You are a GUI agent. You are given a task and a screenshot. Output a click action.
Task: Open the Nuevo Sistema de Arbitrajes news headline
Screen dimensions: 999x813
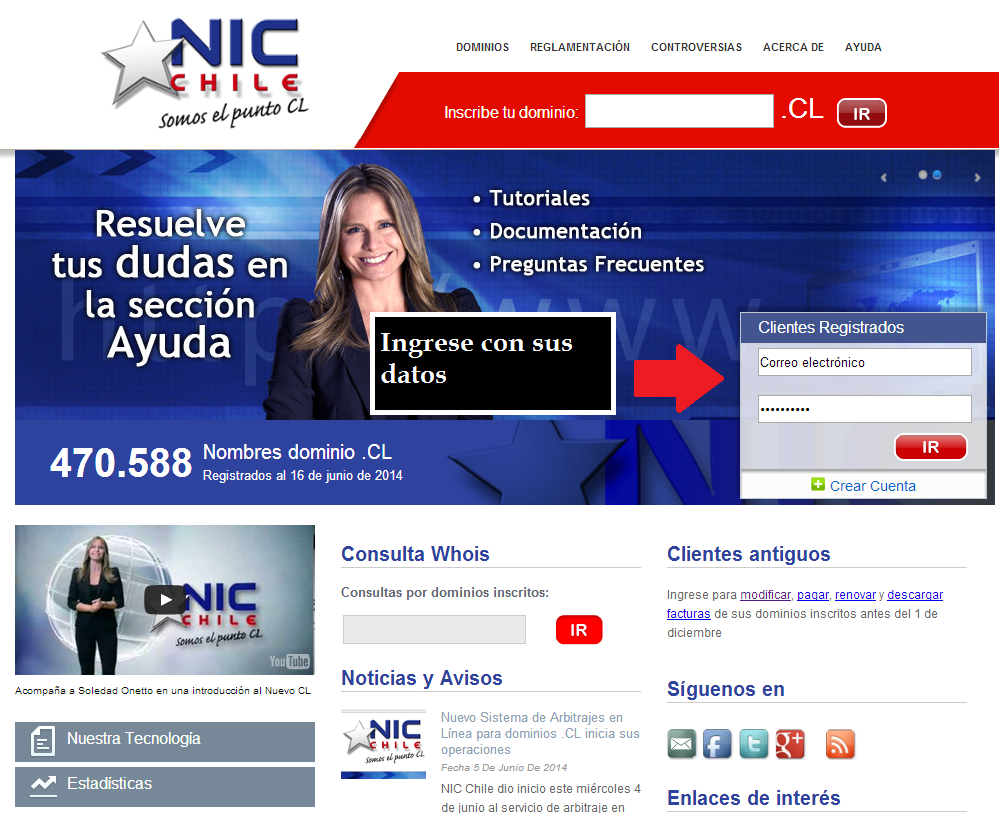pos(540,733)
